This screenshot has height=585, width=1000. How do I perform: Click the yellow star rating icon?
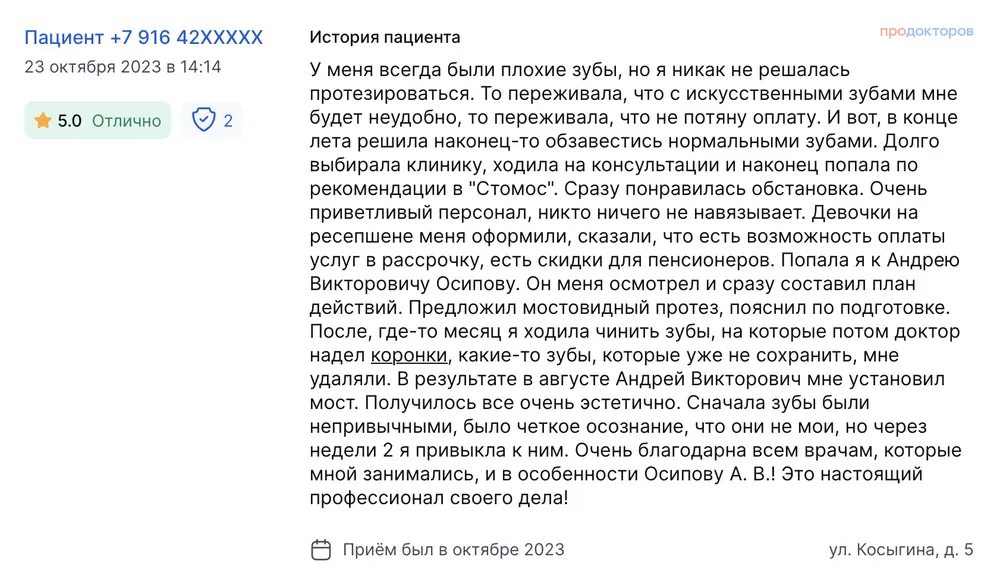tap(43, 121)
